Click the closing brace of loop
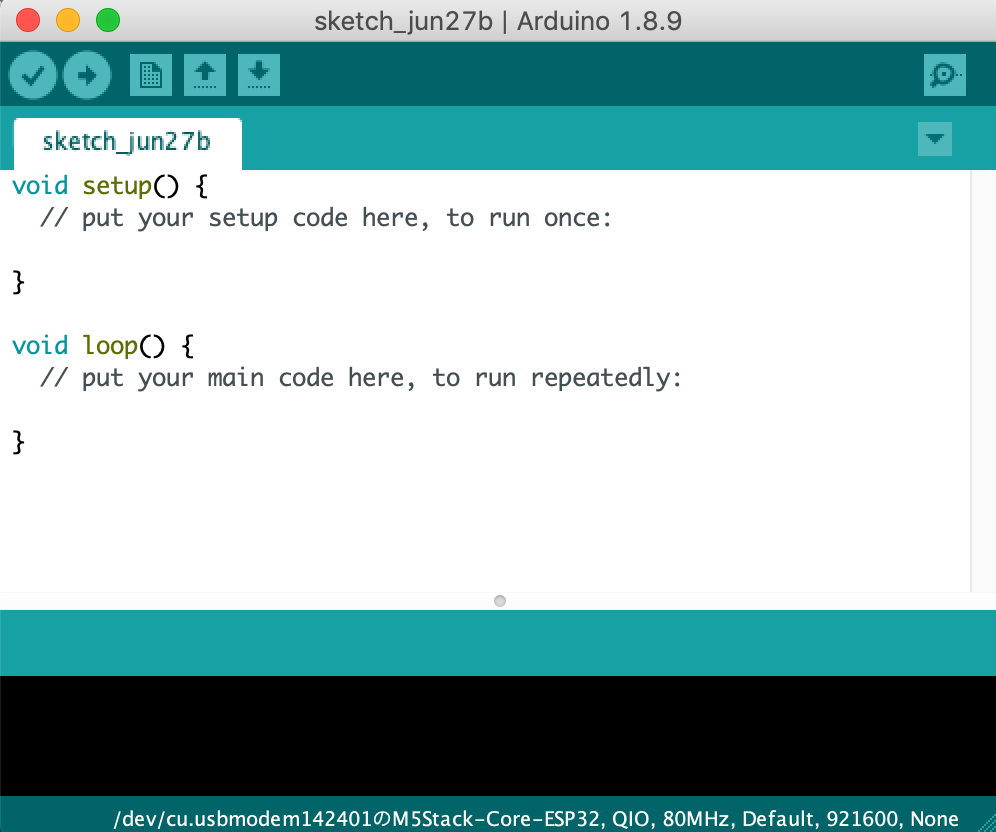996x832 pixels. pyautogui.click(x=18, y=442)
